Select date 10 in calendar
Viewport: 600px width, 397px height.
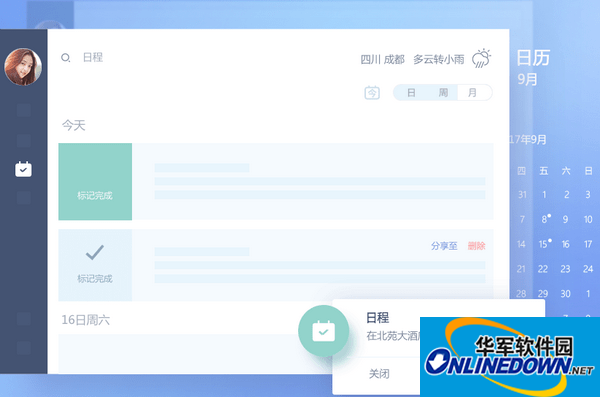click(588, 219)
